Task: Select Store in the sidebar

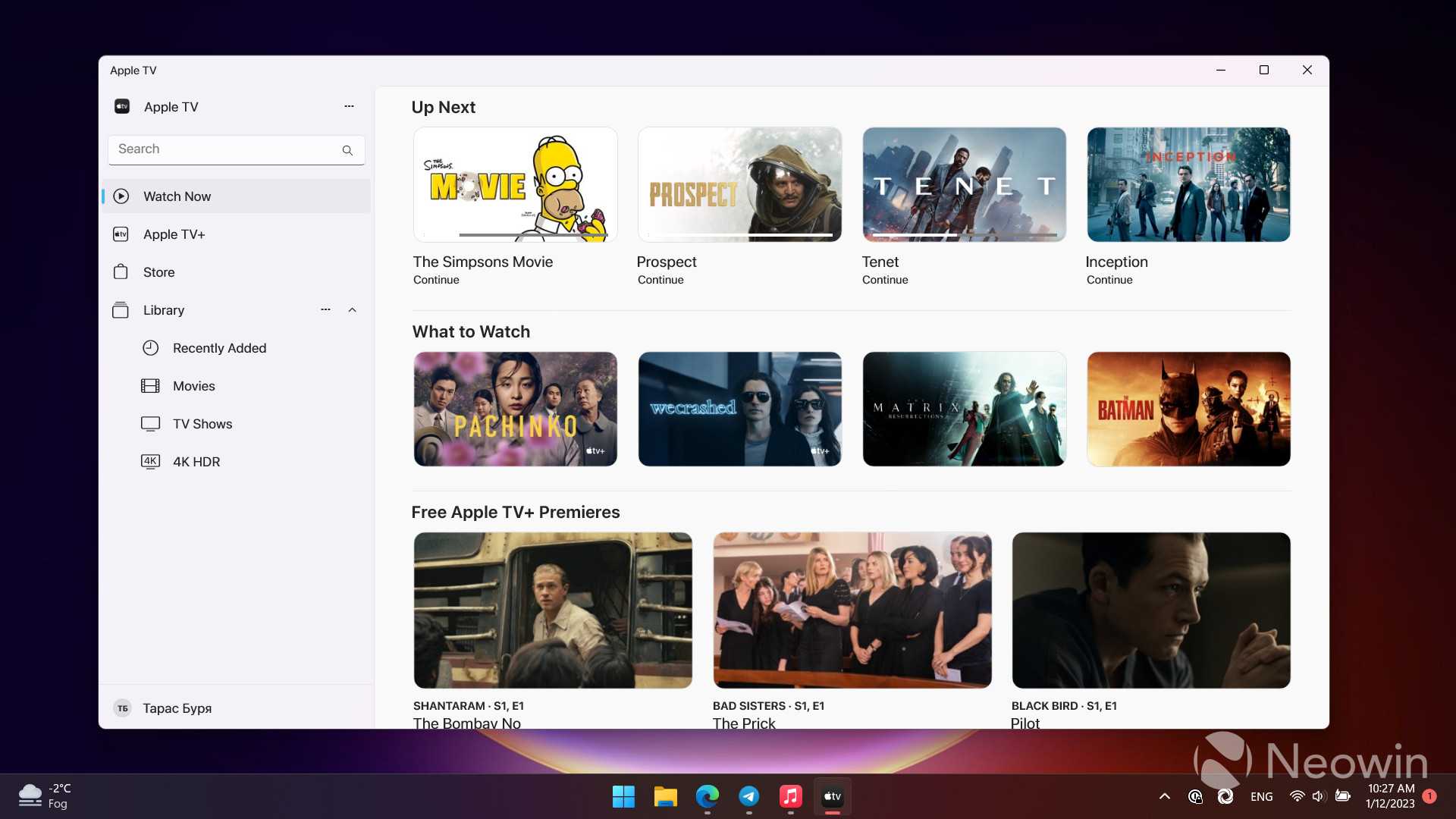Action: click(x=236, y=272)
